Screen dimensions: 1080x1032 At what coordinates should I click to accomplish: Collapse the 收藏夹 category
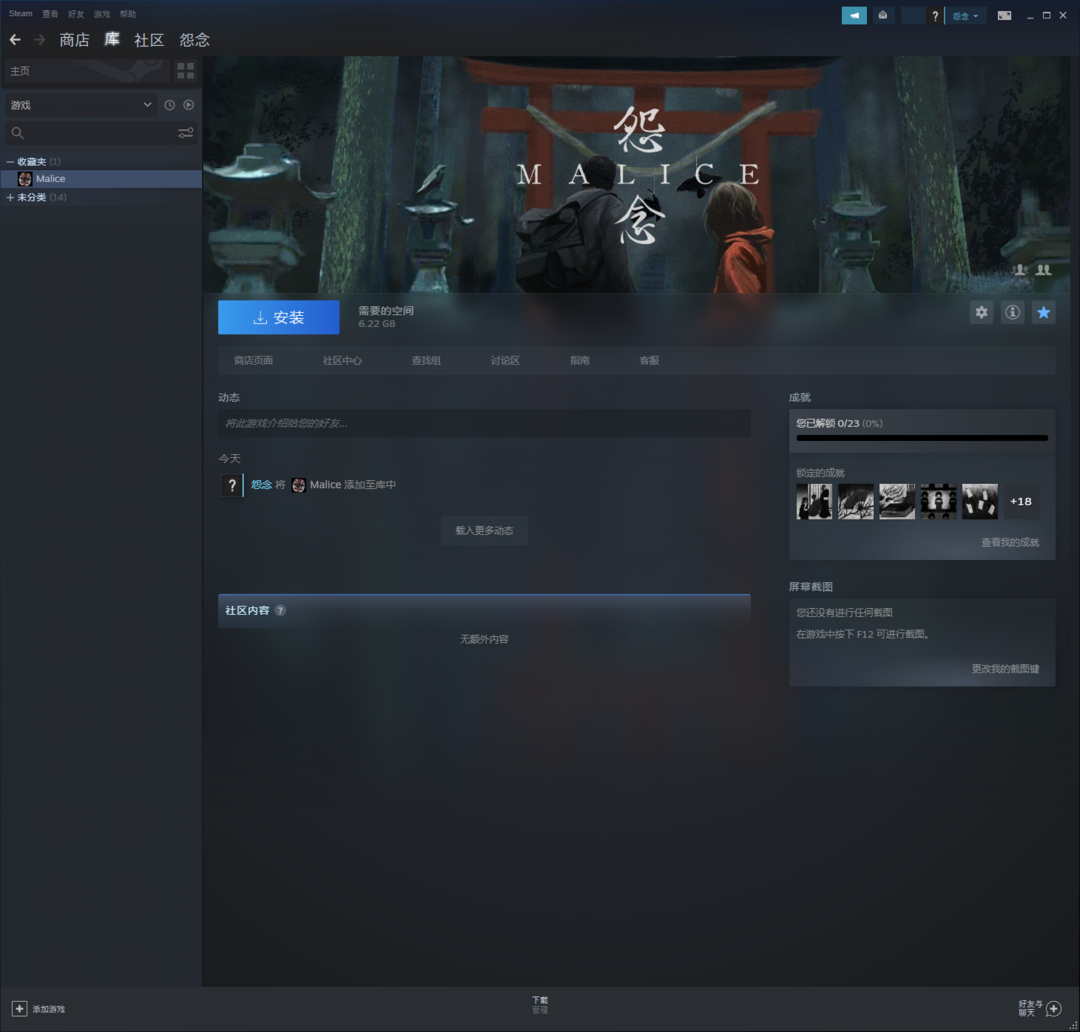pos(11,162)
